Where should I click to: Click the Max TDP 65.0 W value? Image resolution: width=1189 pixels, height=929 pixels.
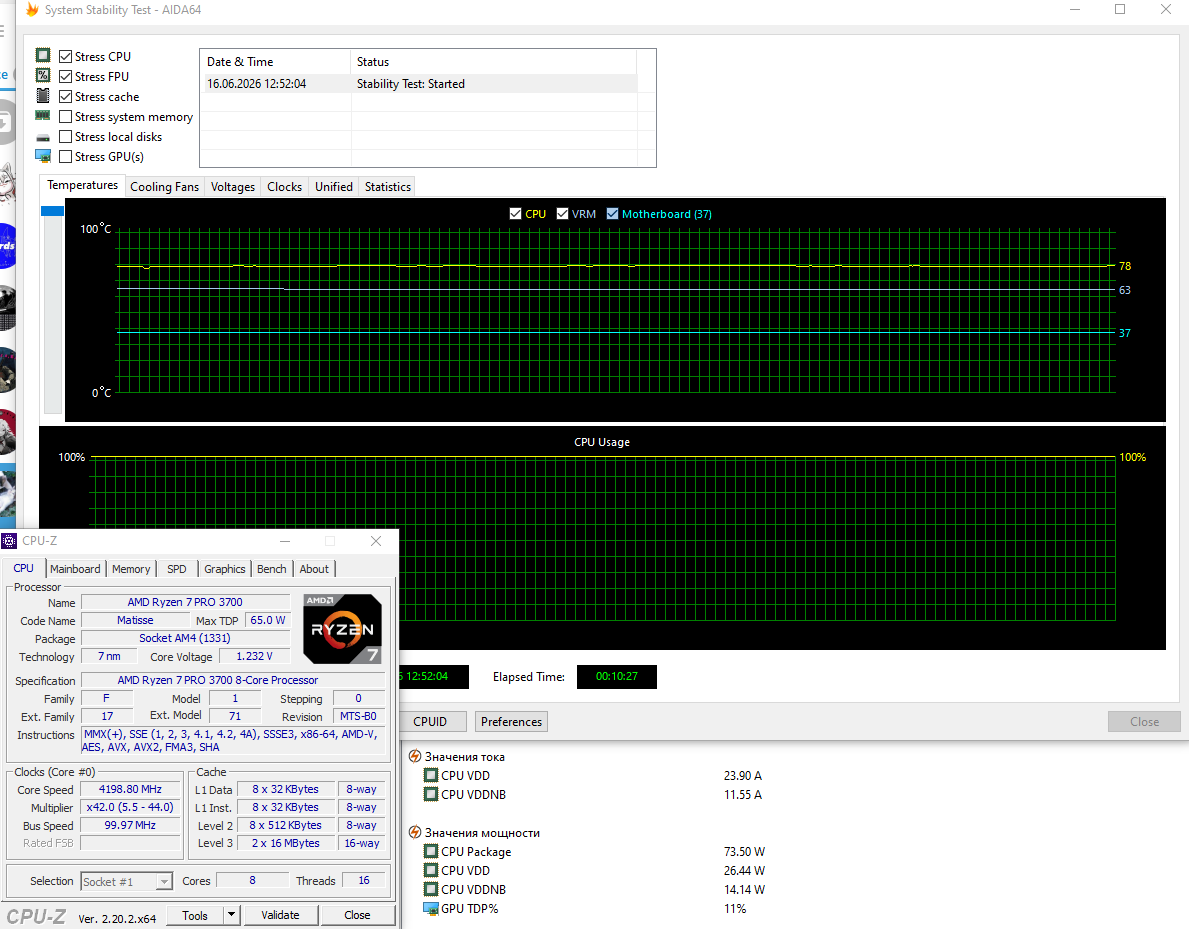coord(268,620)
